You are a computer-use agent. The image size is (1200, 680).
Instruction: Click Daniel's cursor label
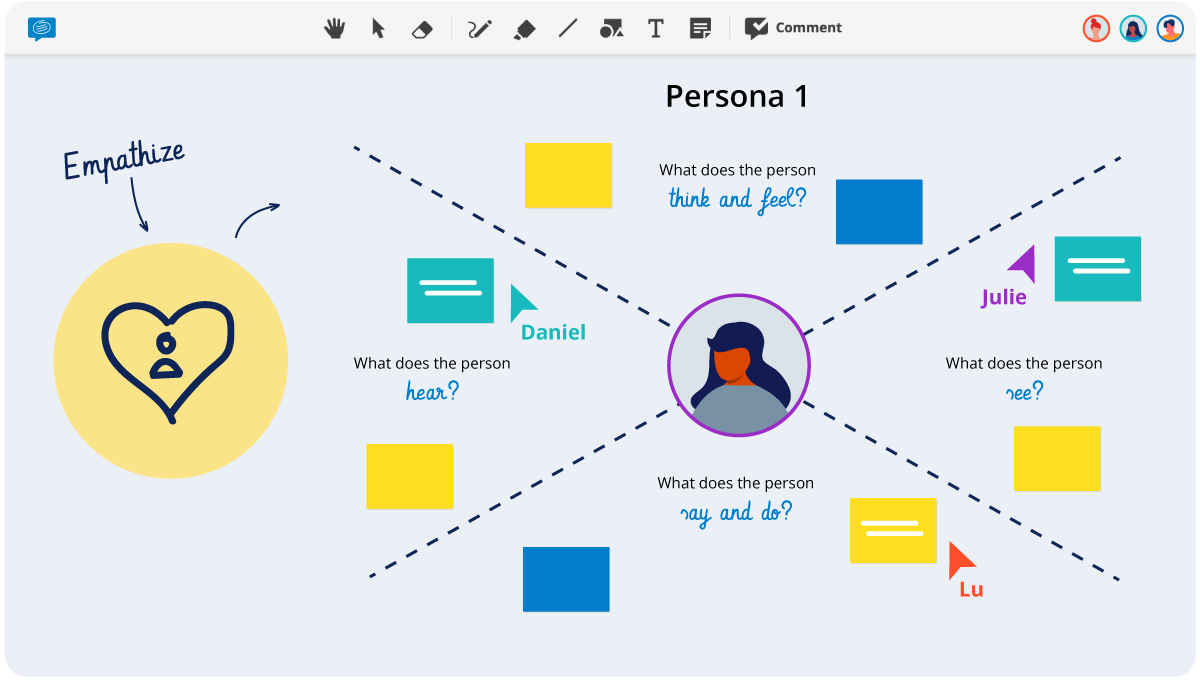click(x=553, y=333)
